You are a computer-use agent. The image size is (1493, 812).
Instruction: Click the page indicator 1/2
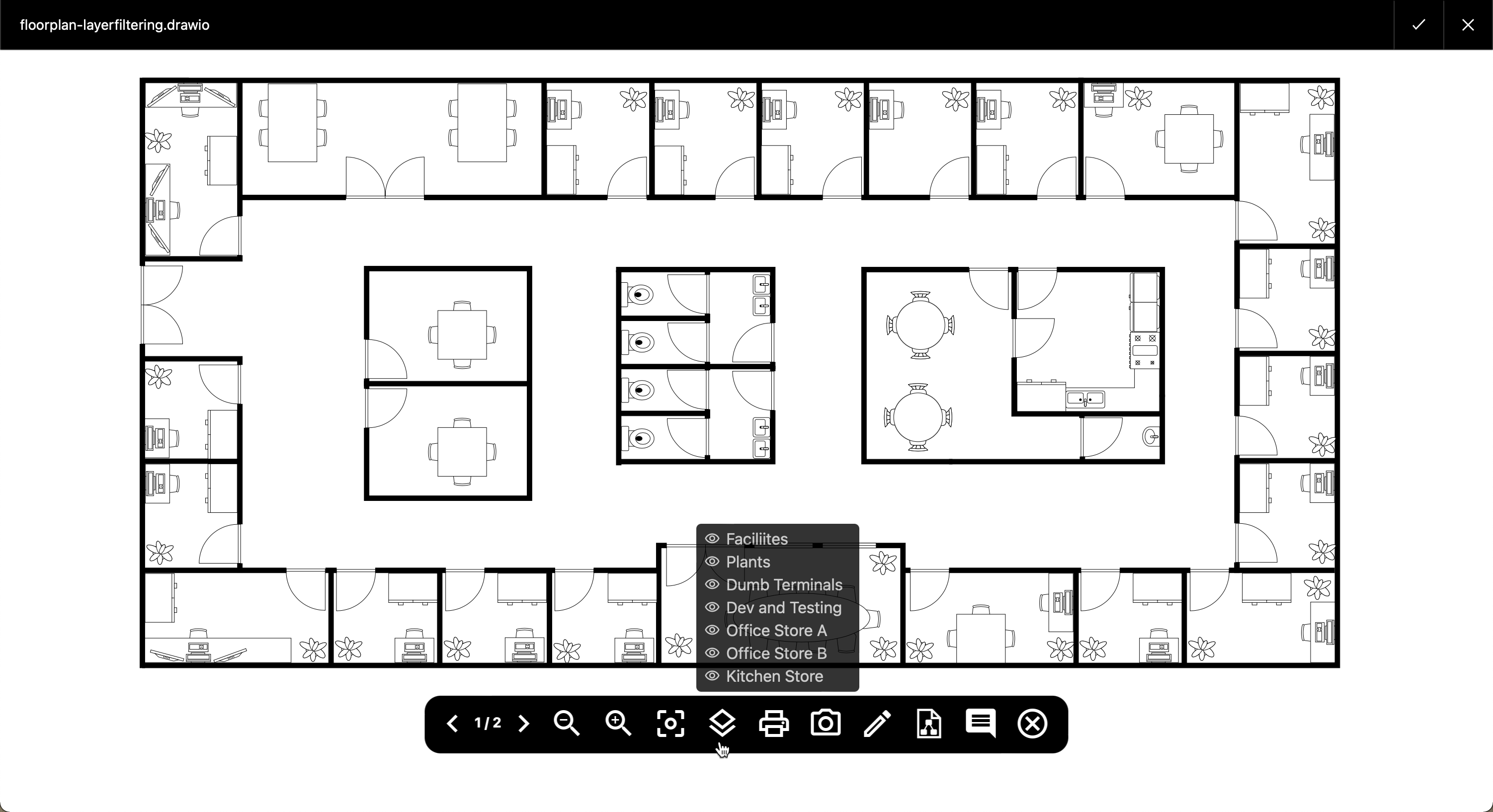click(489, 723)
